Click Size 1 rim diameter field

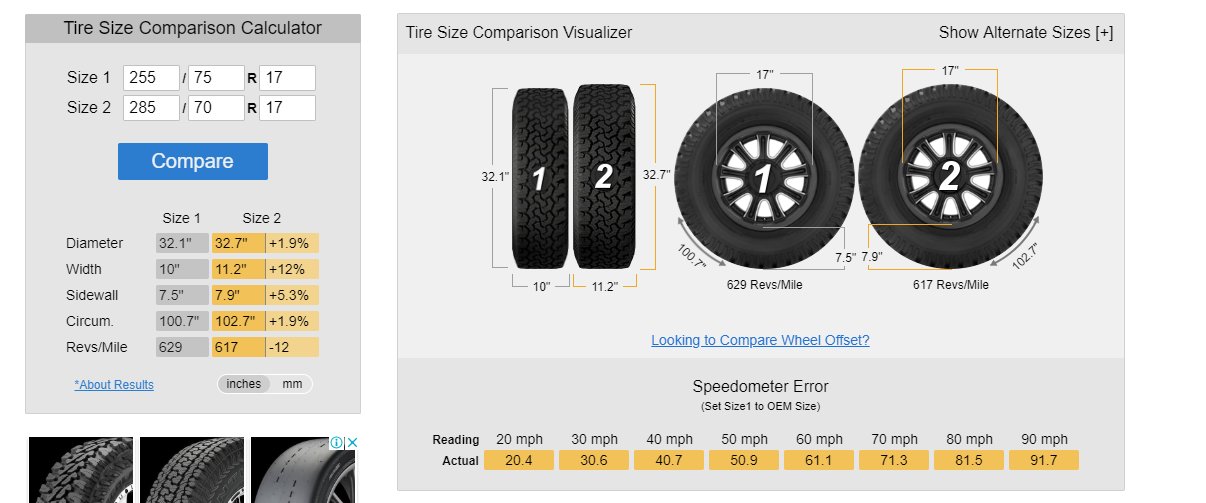pyautogui.click(x=287, y=78)
